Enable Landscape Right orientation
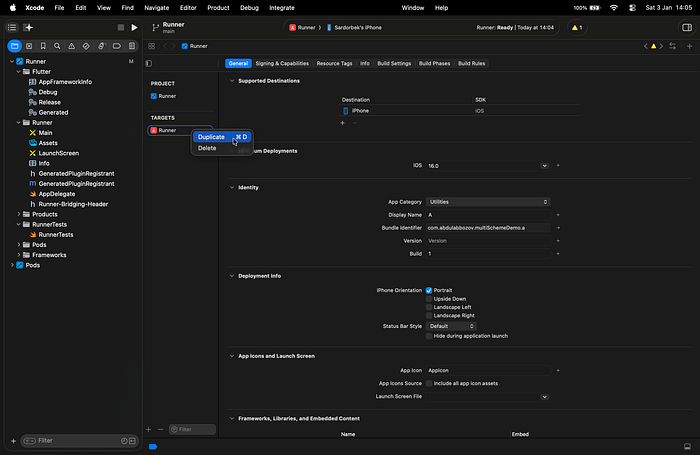Screen dimensions: 700x455 (429, 316)
